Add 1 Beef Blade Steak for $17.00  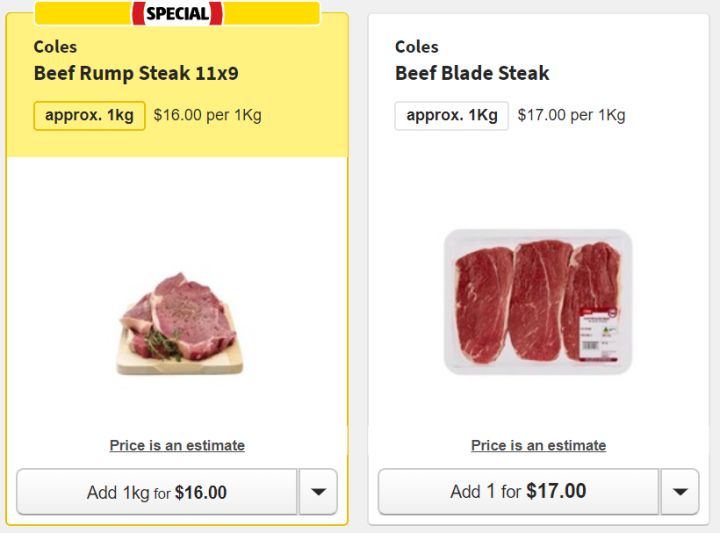point(518,492)
